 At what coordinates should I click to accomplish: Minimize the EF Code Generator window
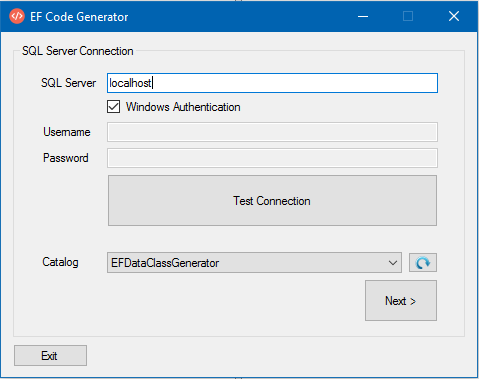point(363,16)
